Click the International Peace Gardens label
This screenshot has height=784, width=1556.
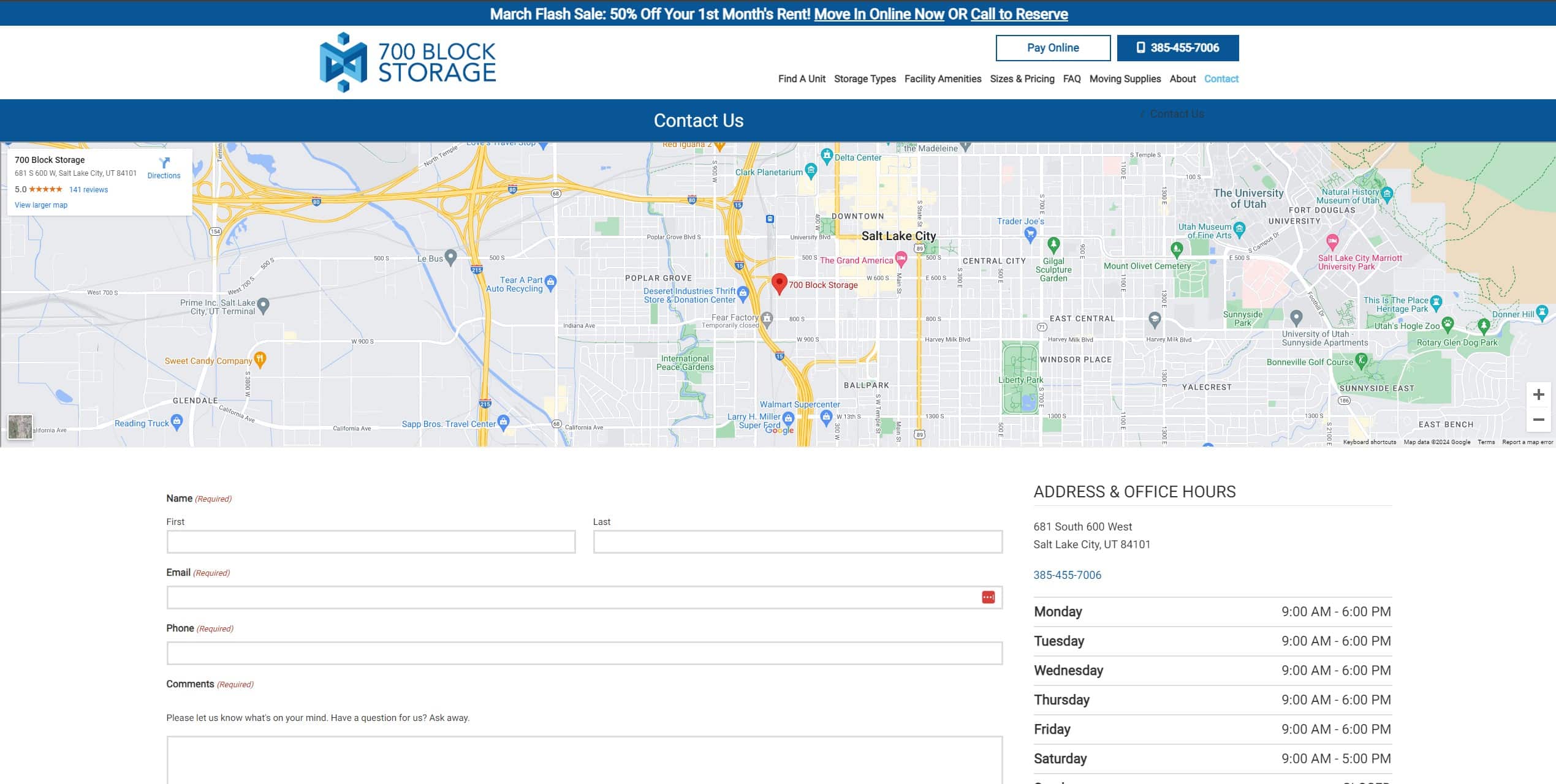coord(685,363)
